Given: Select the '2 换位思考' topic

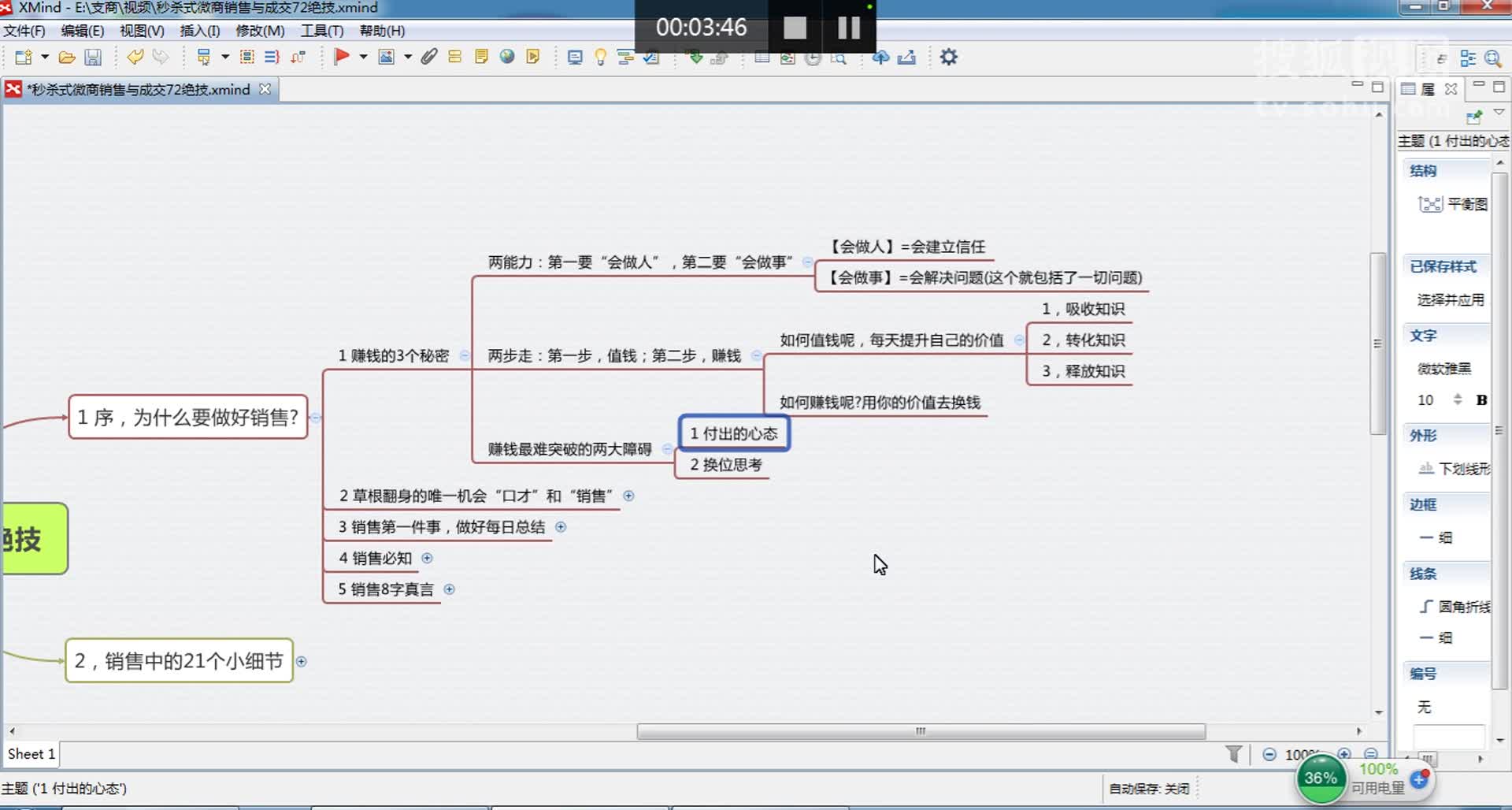Looking at the screenshot, I should (x=726, y=465).
